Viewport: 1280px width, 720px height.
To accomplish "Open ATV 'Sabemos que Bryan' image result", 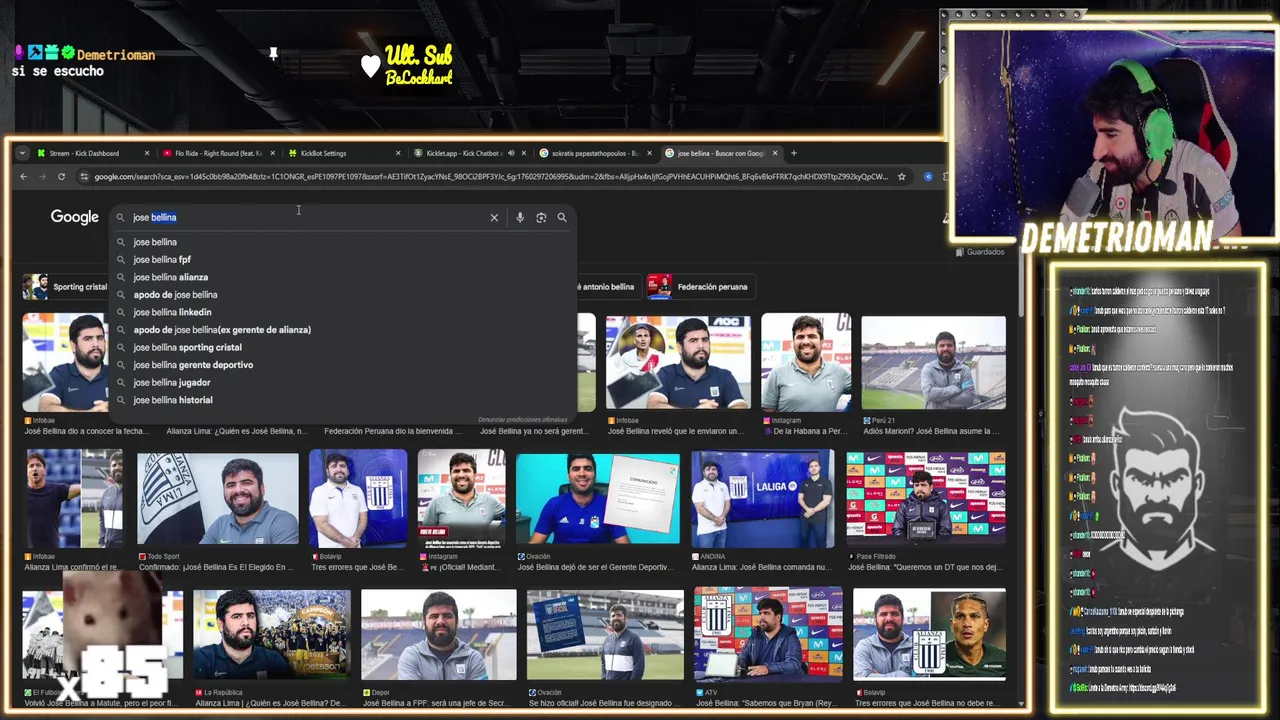I will click(x=768, y=635).
